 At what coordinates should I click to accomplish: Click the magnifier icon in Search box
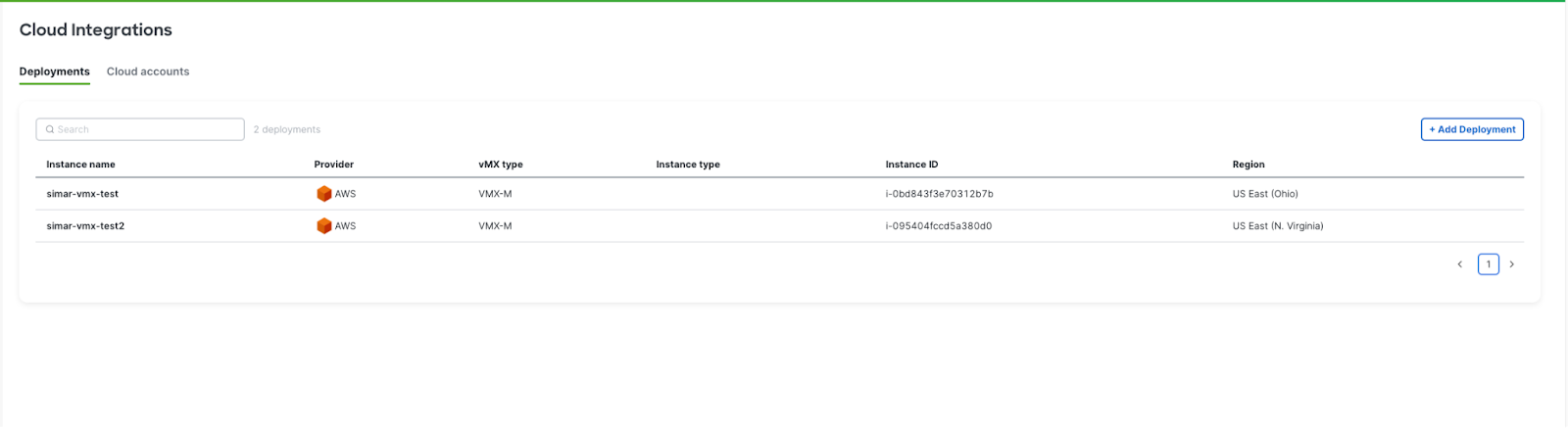50,129
